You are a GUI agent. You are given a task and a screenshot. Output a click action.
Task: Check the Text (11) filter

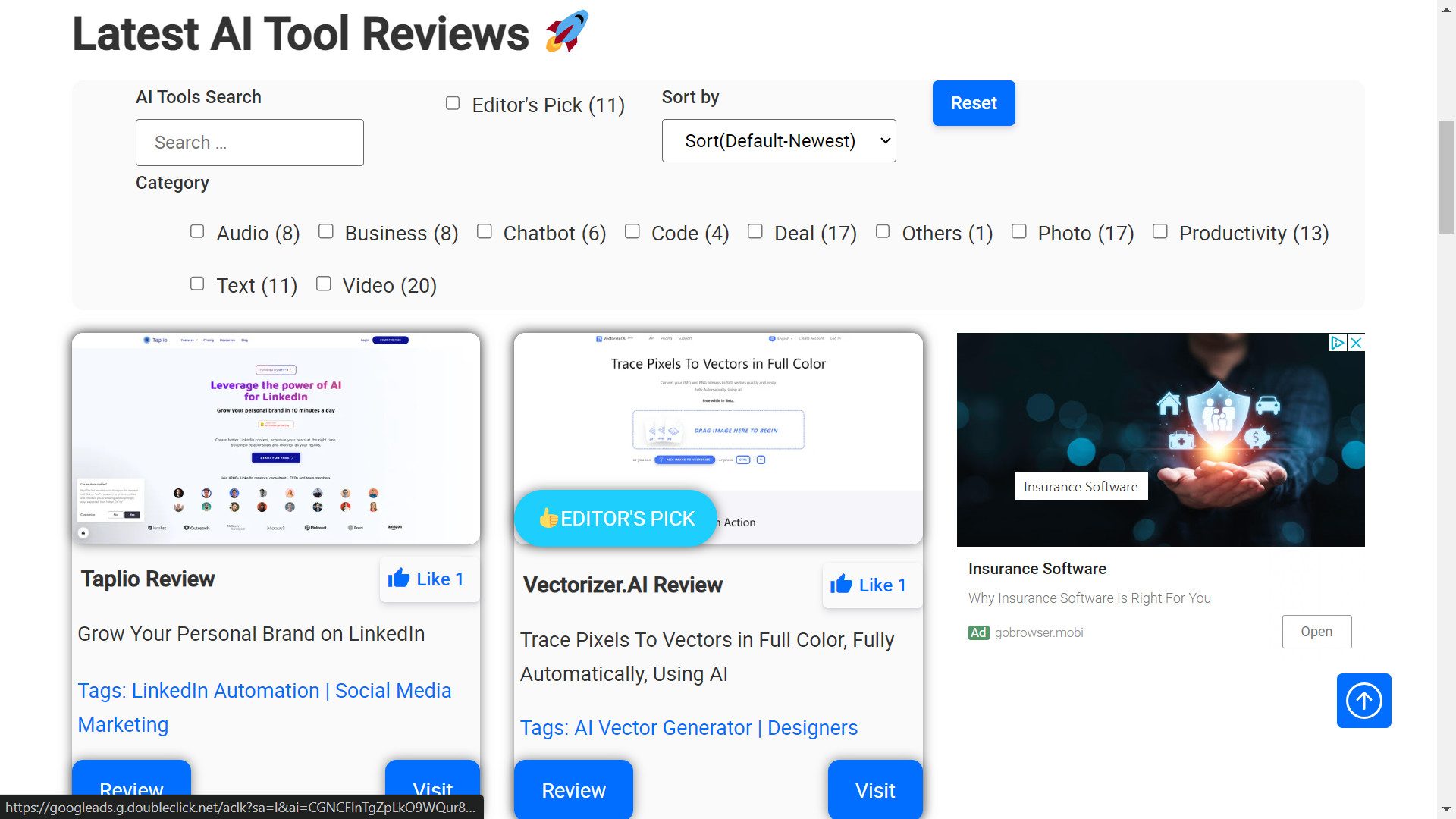point(197,284)
